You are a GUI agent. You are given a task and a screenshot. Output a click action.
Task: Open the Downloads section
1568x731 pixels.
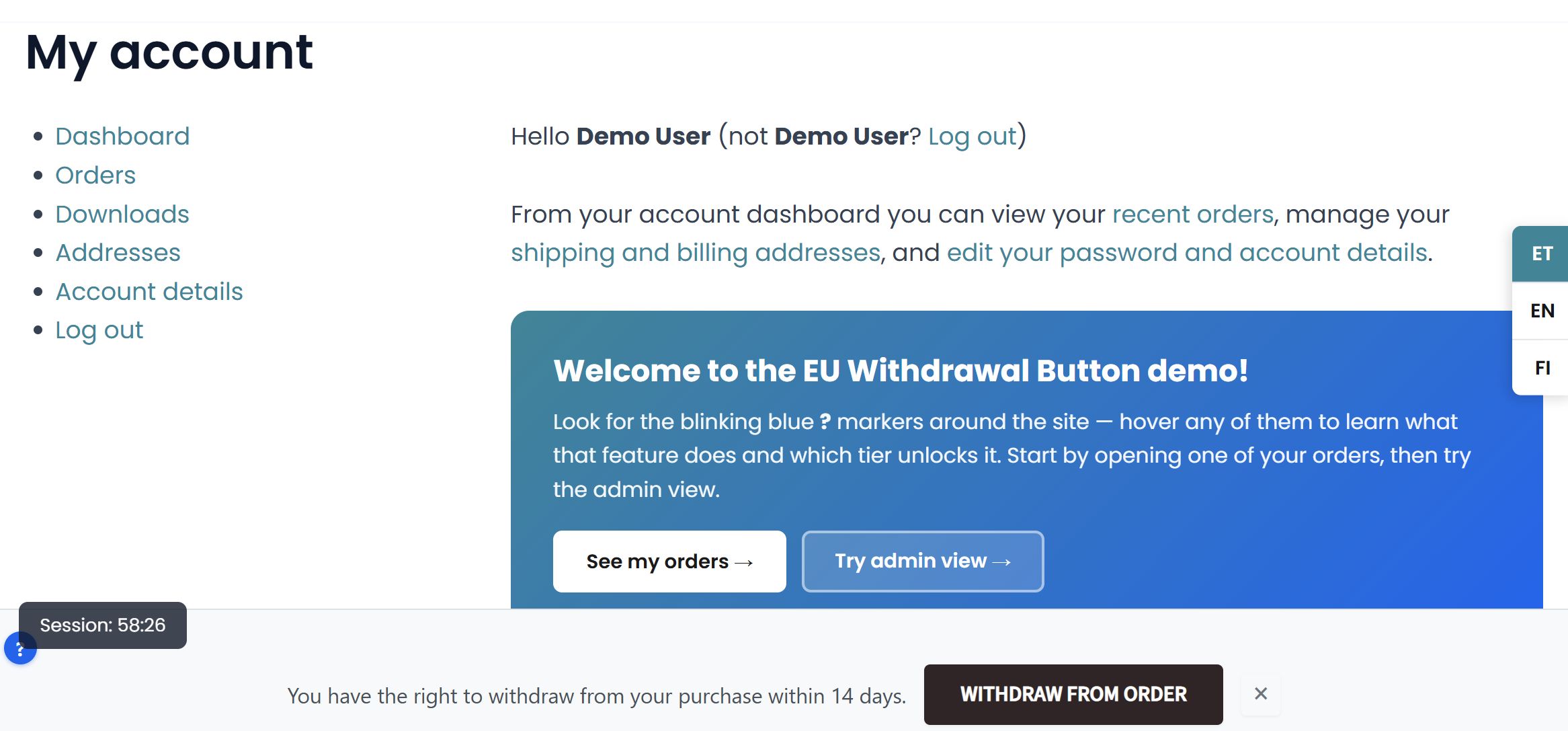122,214
